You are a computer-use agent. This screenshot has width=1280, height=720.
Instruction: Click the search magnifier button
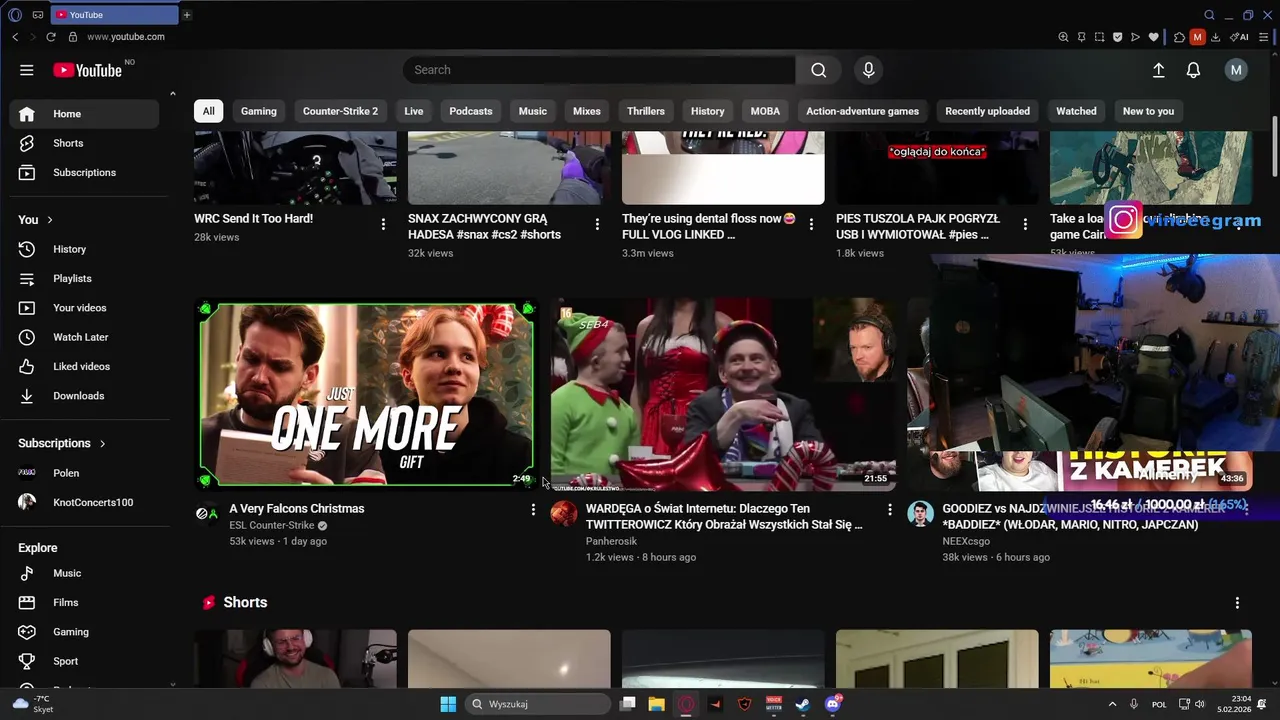[x=819, y=70]
